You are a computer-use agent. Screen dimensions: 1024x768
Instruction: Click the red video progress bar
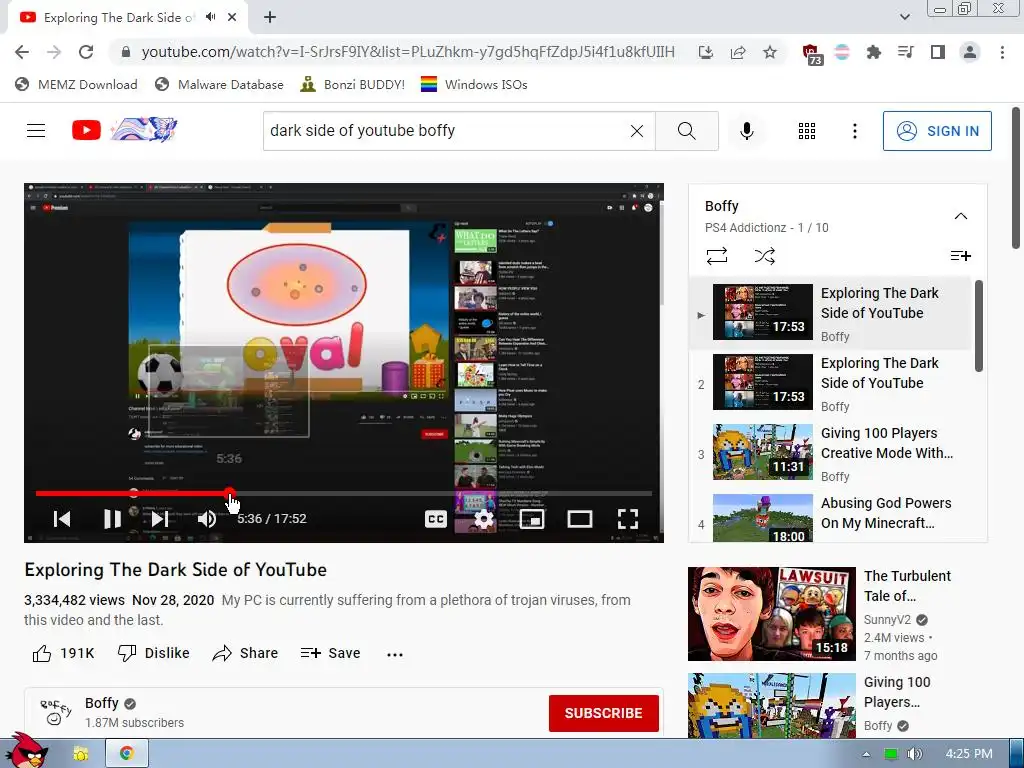click(133, 493)
